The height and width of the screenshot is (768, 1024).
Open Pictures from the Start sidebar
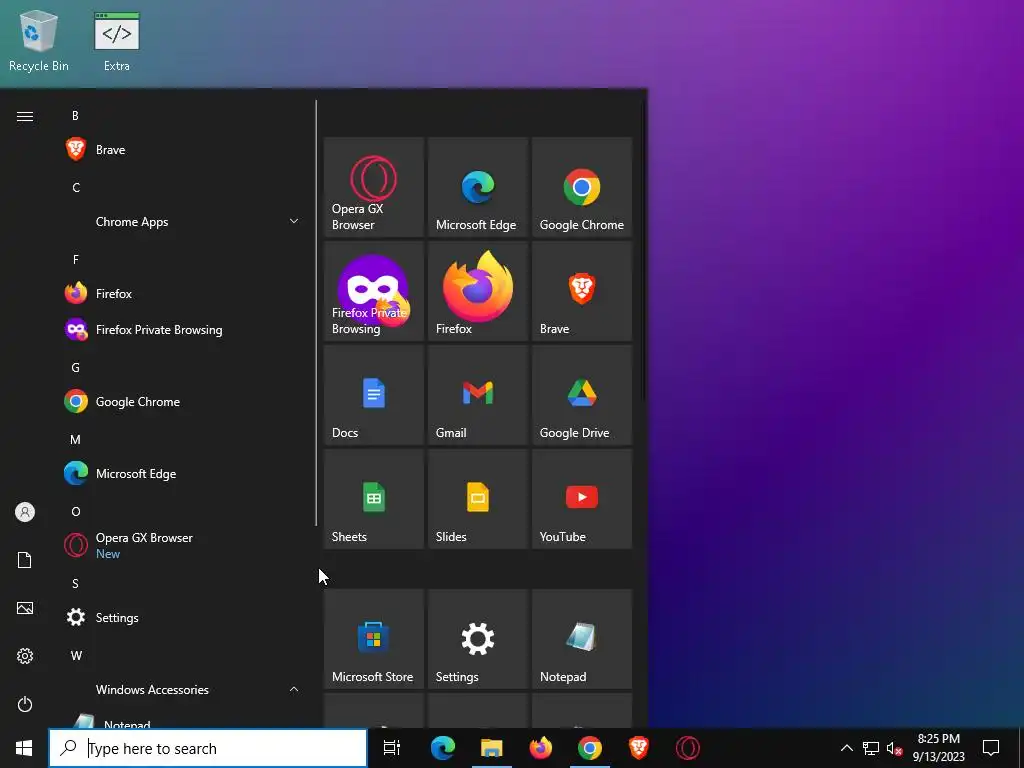[x=25, y=608]
